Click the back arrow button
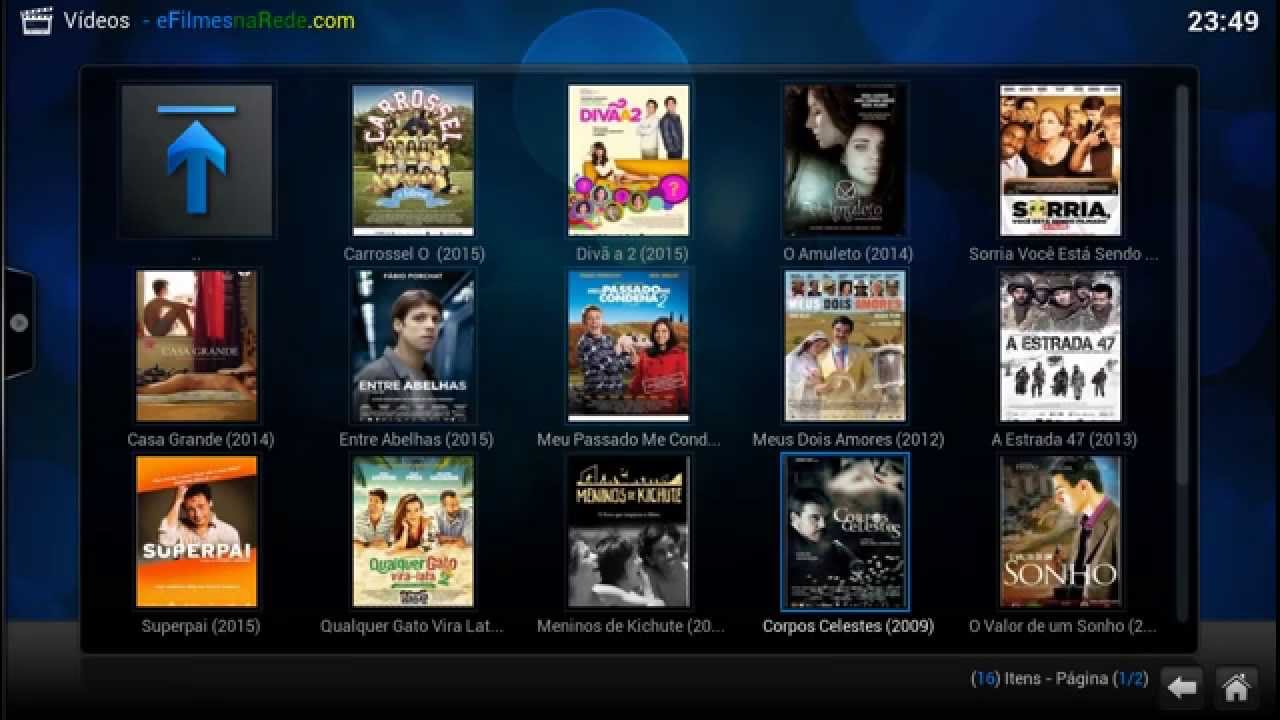Screen dimensions: 1280x720 (x=1183, y=687)
